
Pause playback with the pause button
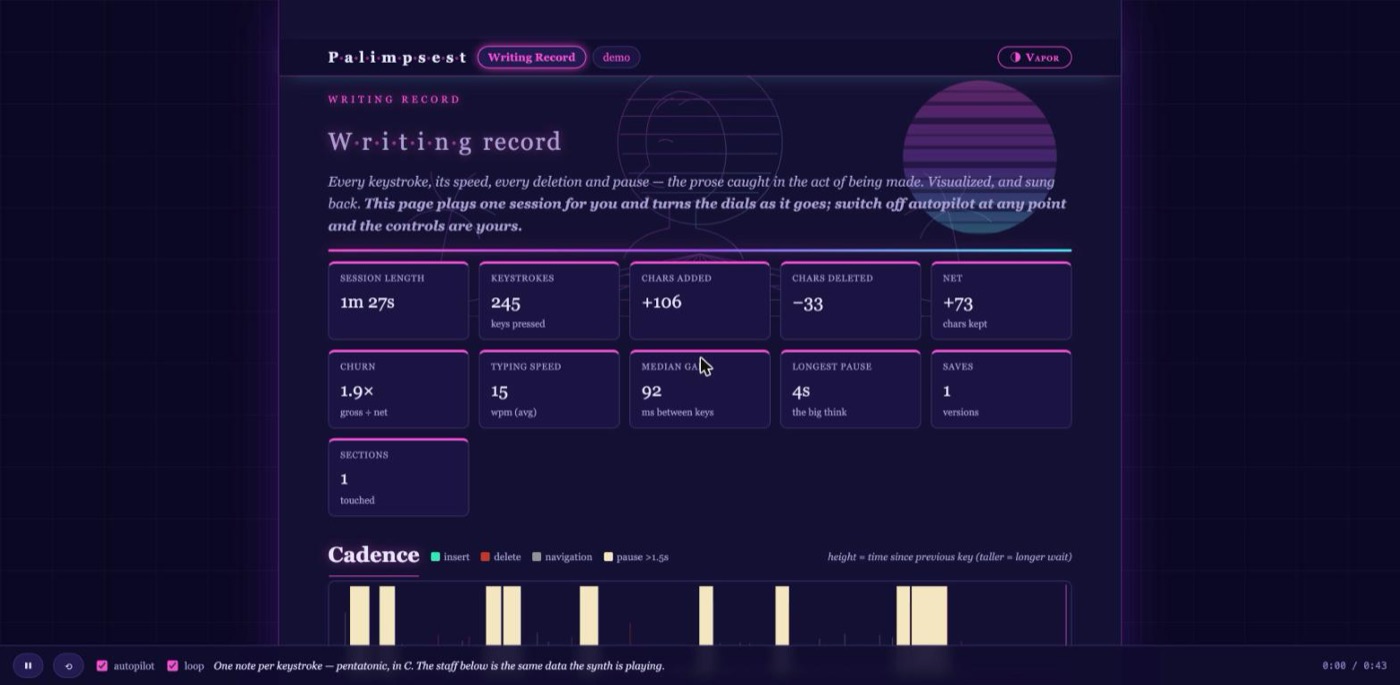[x=28, y=665]
